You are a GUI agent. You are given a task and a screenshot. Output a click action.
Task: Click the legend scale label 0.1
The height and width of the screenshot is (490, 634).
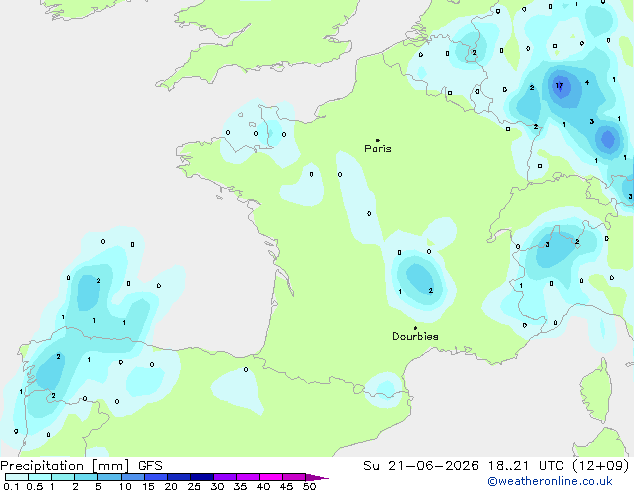[x=11, y=486]
